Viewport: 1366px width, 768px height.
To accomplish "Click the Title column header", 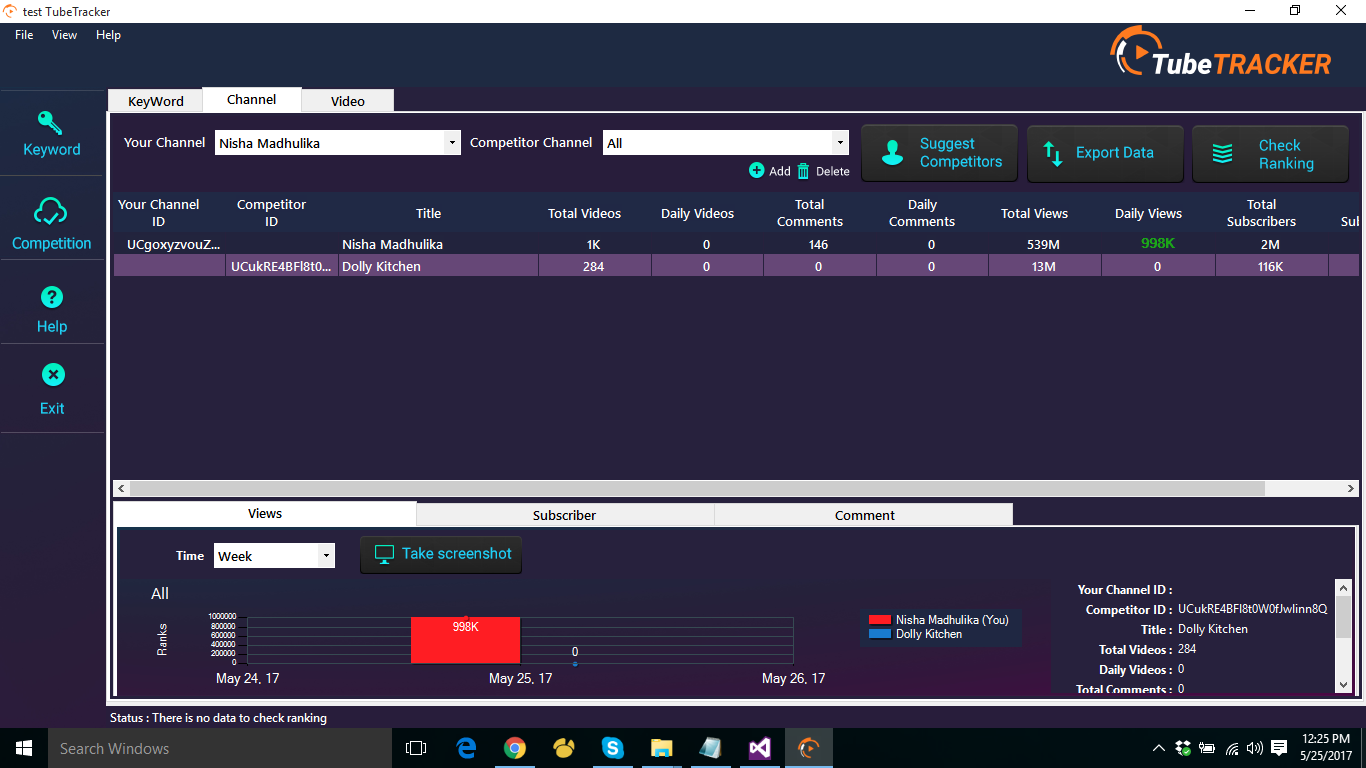I will pos(428,213).
